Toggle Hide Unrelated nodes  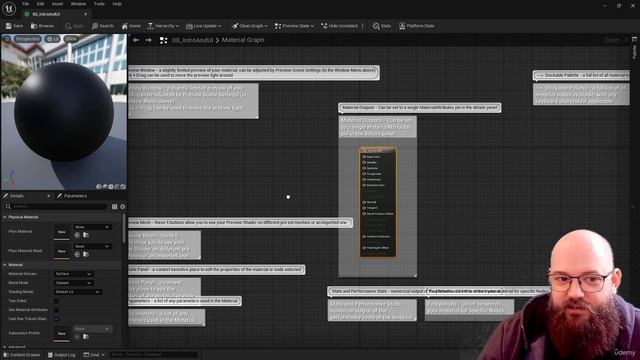click(339, 26)
